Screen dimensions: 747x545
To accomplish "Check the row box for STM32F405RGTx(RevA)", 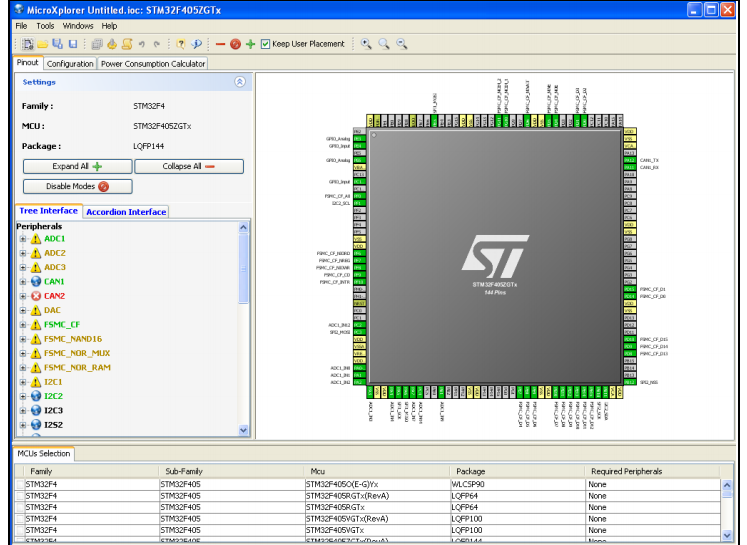I will coord(20,496).
